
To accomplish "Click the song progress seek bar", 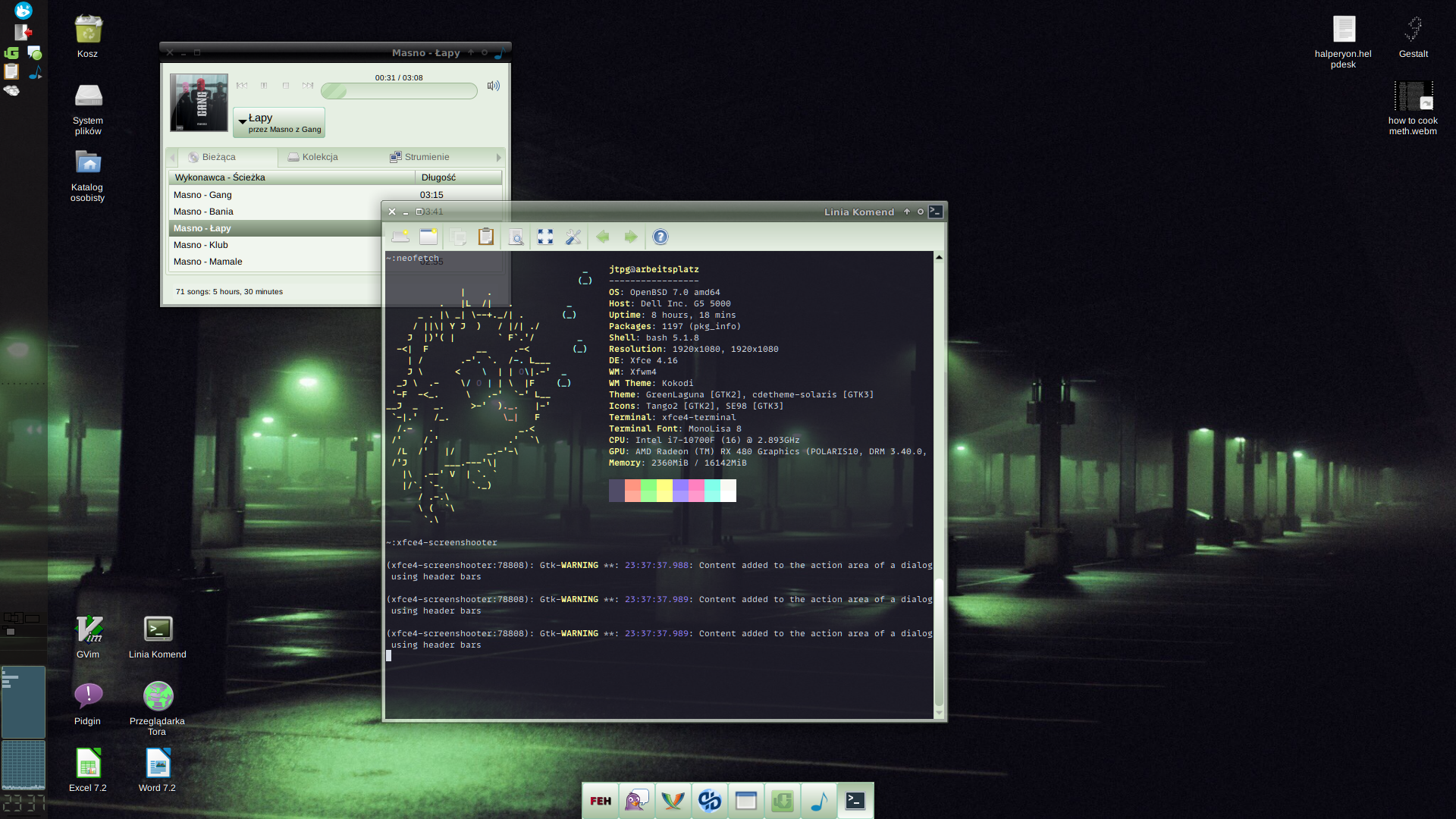I will (x=399, y=91).
